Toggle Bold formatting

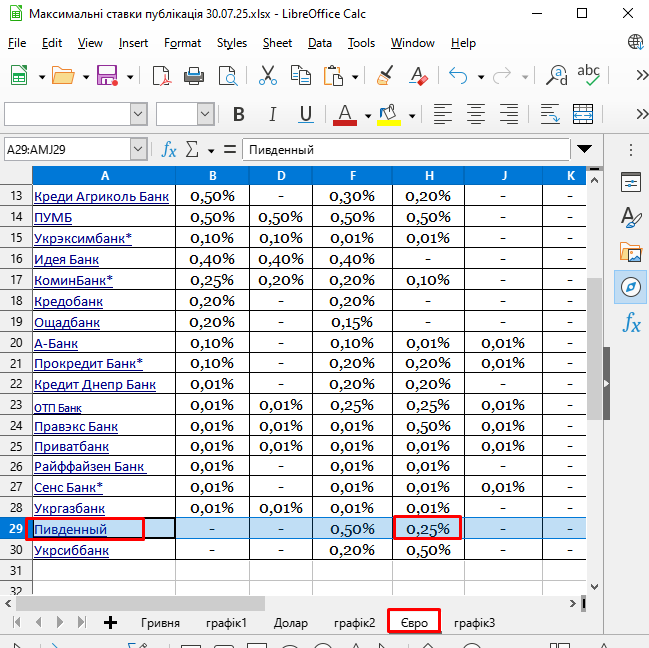click(x=239, y=114)
